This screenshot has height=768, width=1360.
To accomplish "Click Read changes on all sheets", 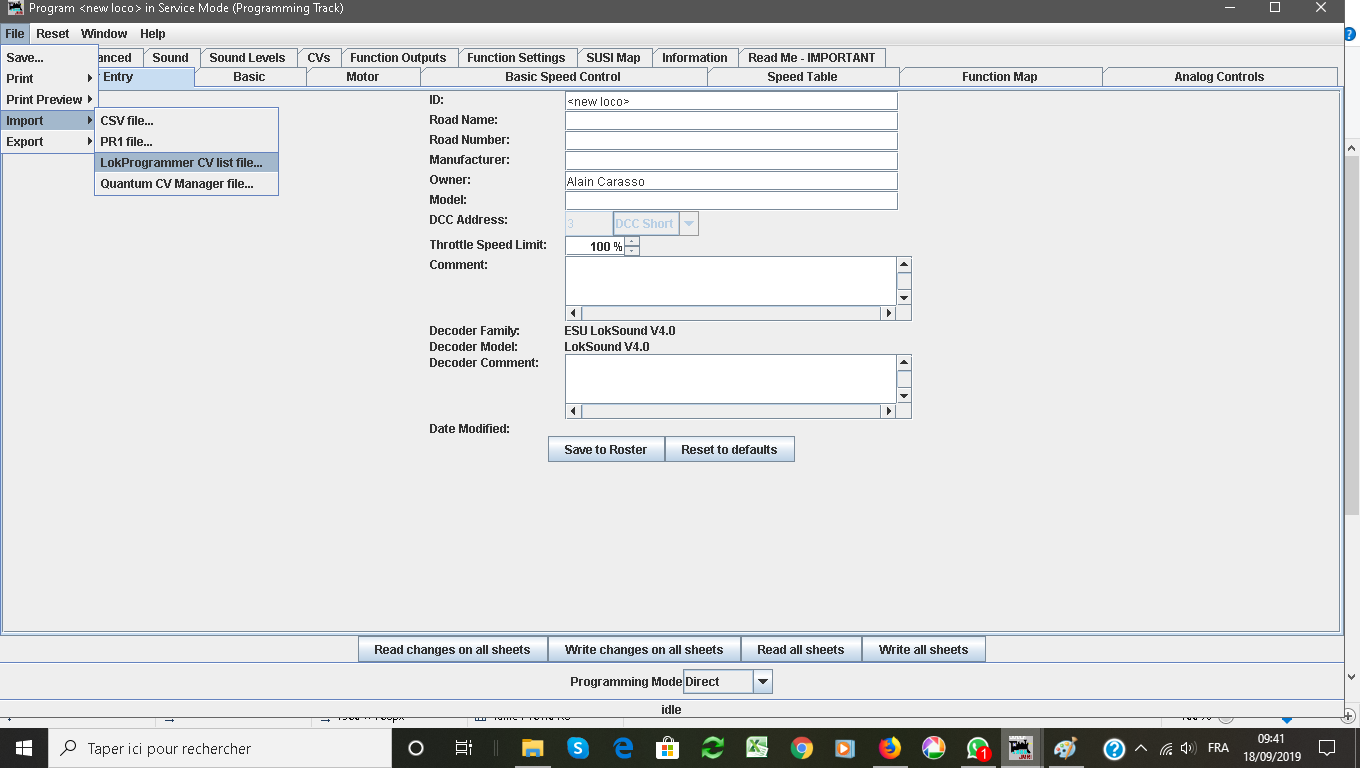I will pos(452,649).
